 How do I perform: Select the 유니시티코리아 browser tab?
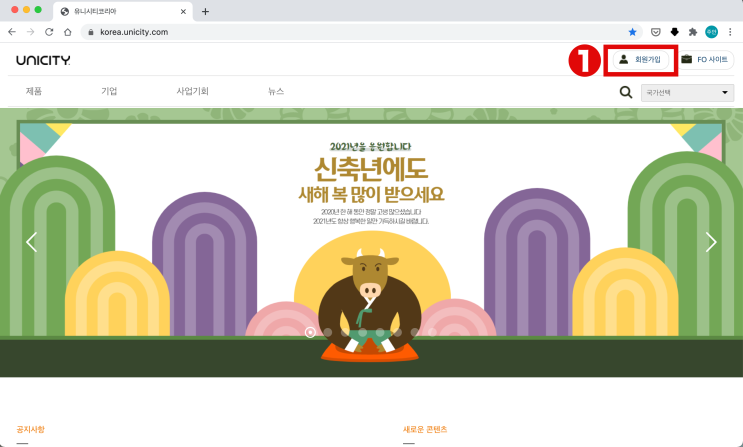pyautogui.click(x=123, y=11)
